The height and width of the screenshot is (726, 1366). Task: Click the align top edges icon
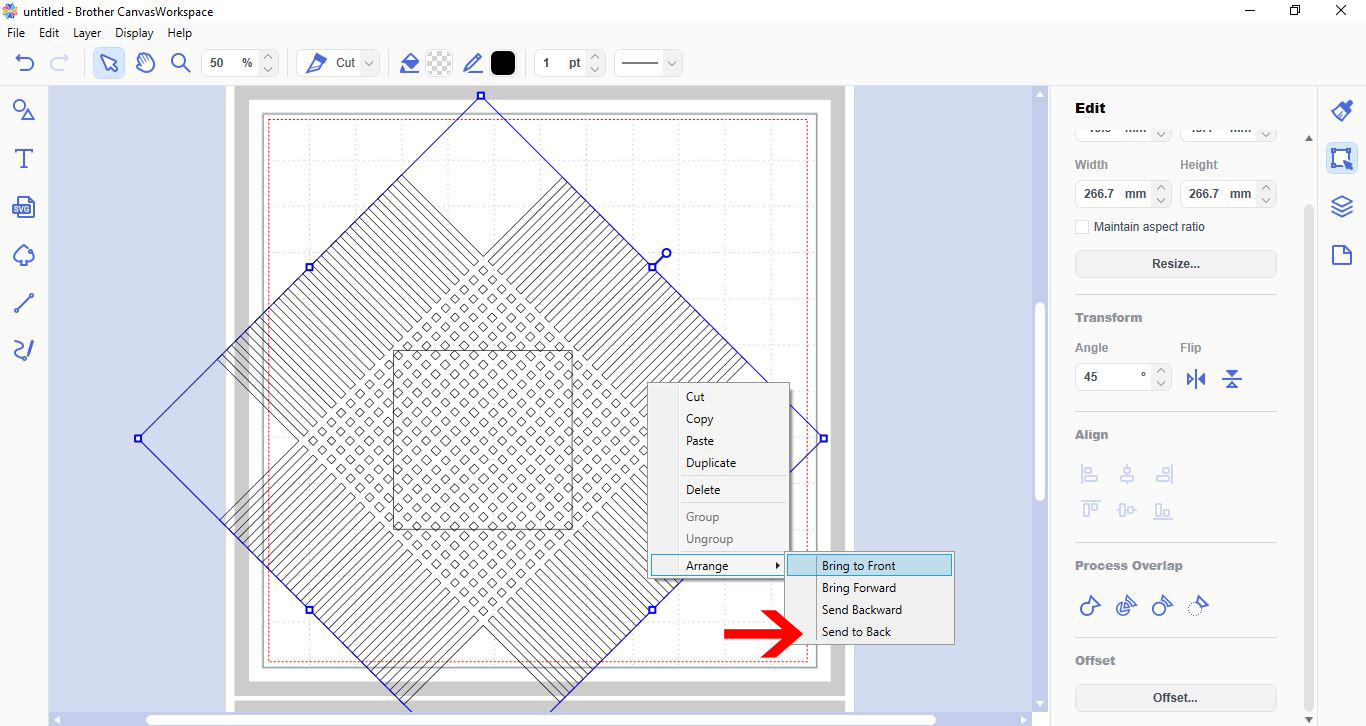[1090, 510]
